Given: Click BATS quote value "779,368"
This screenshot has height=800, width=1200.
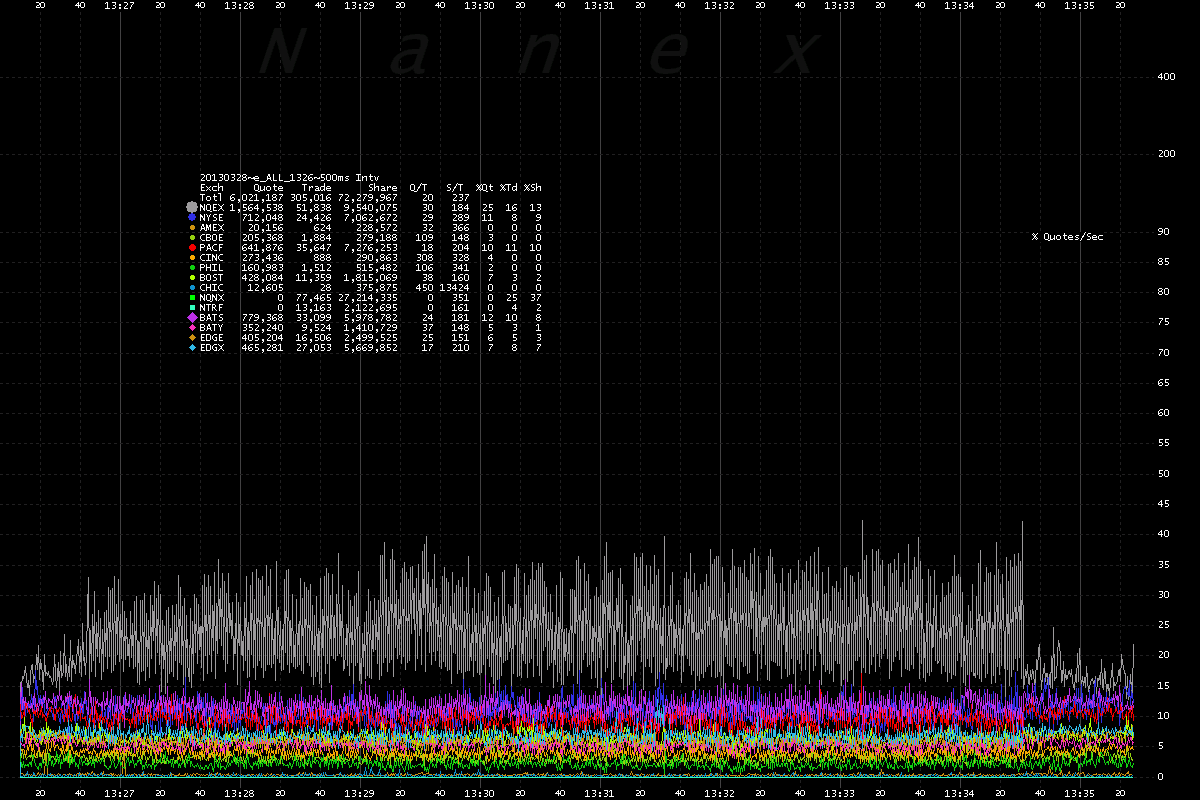Looking at the screenshot, I should 263,317.
